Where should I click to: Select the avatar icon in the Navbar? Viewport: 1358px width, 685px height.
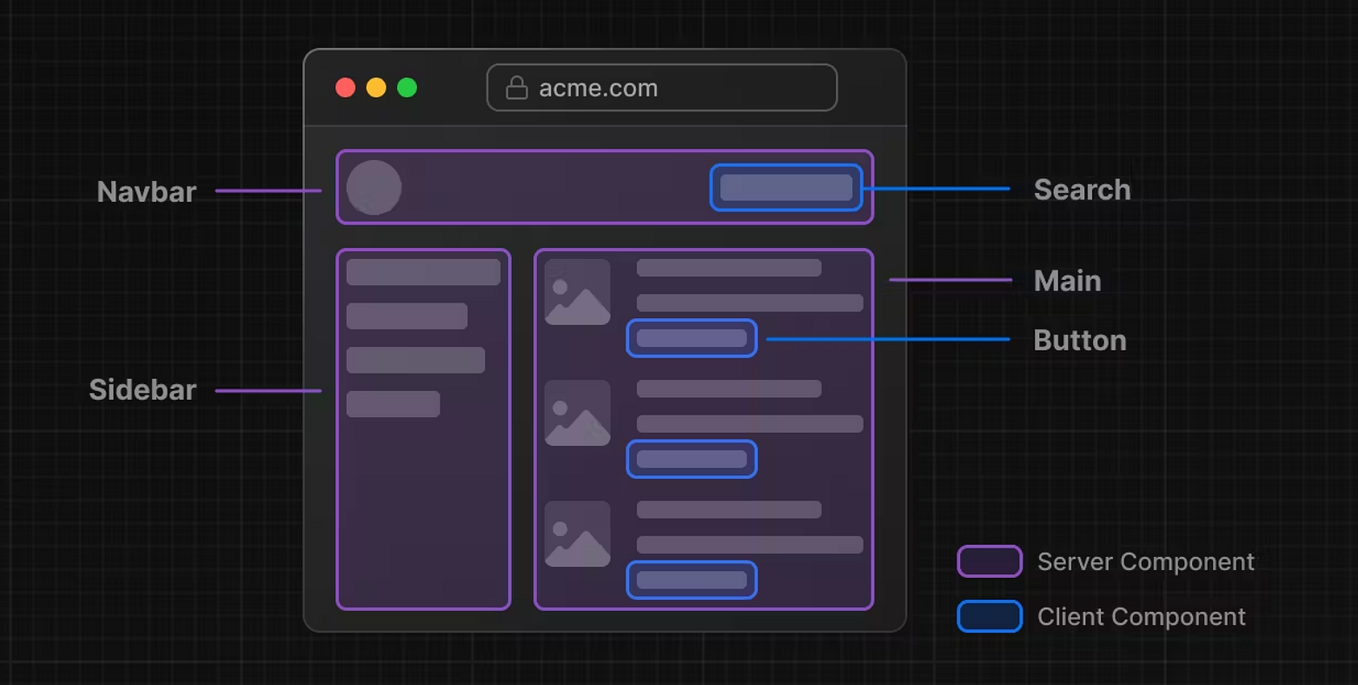(x=374, y=187)
